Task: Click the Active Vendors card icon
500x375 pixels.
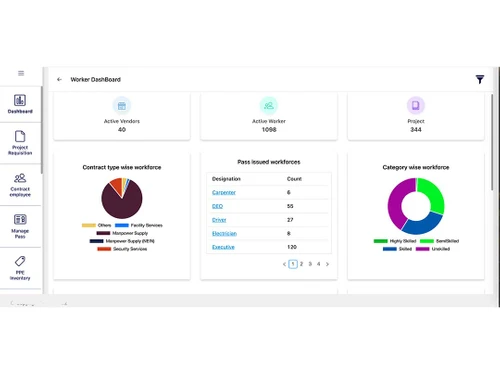Action: point(122,106)
